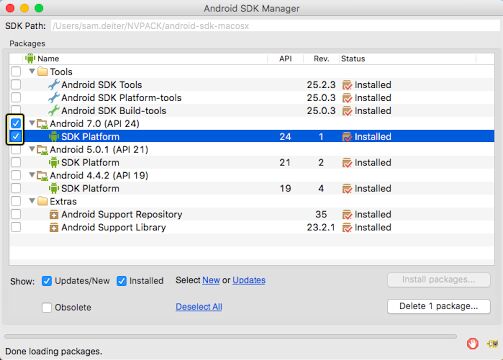Click the "Done loading packages." status text

(x=54, y=351)
